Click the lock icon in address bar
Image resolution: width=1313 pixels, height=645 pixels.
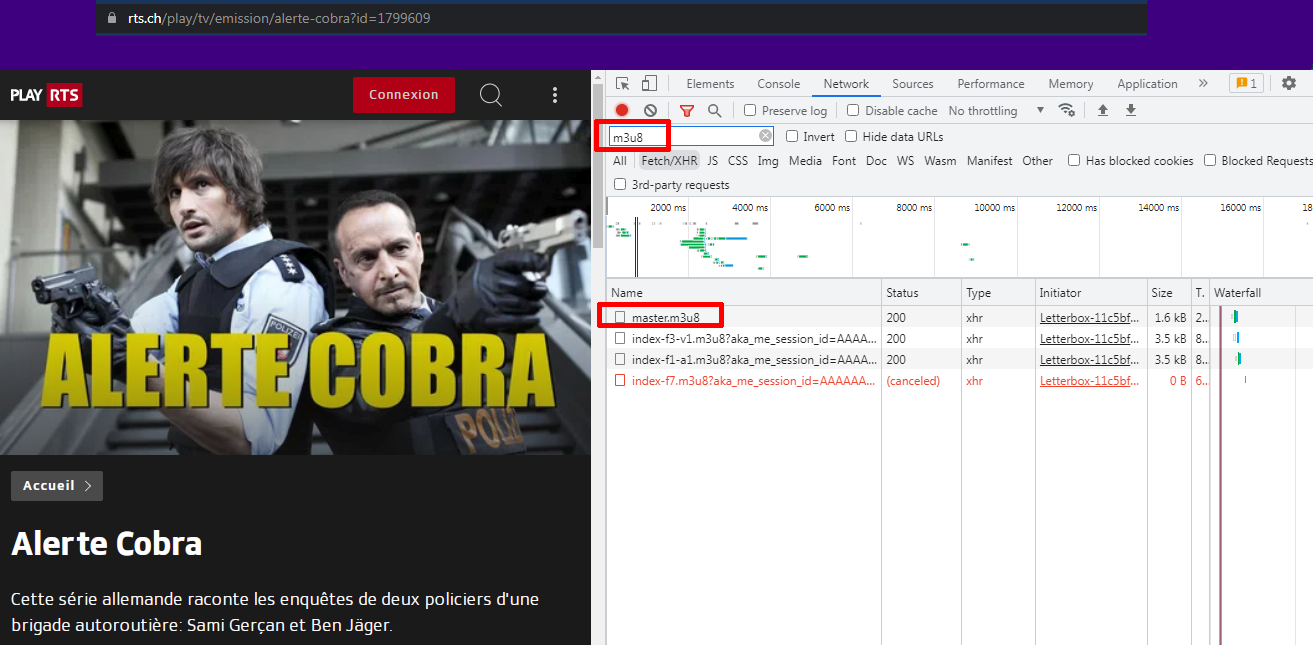click(x=111, y=18)
